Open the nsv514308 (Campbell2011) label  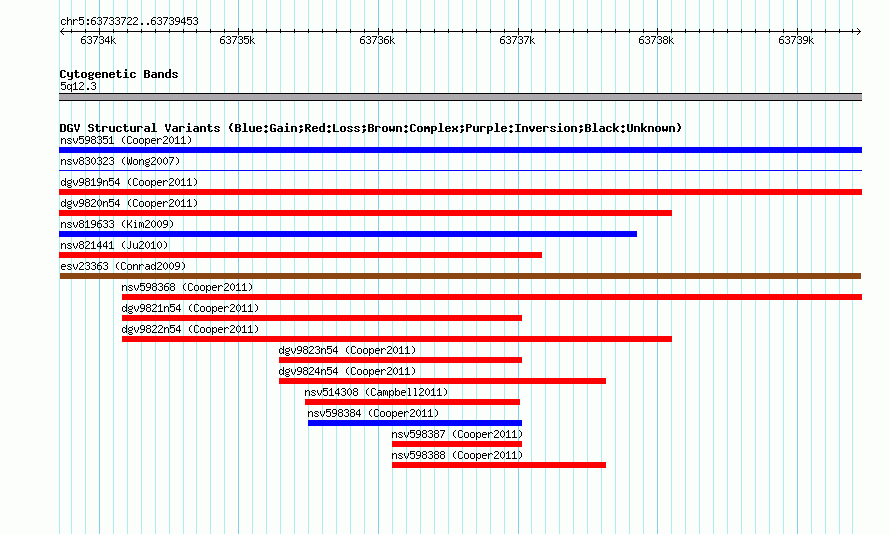click(376, 392)
